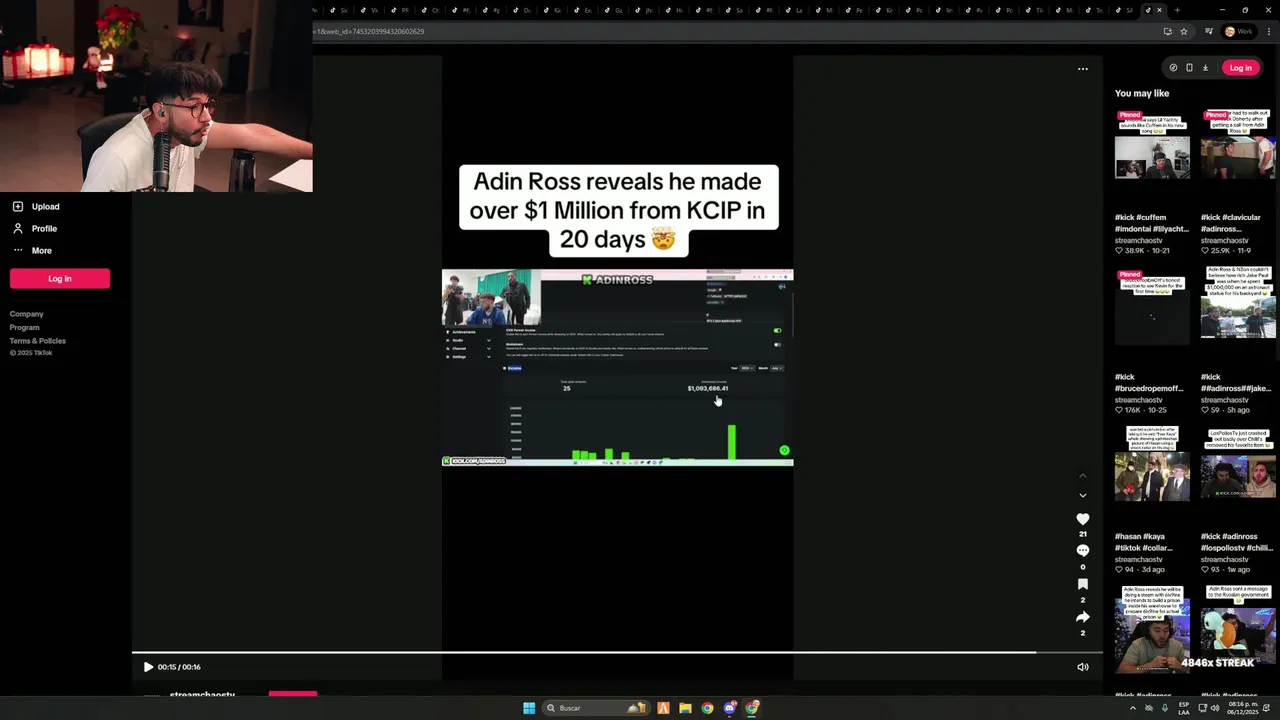Click the coin icon in top pill

point(1173,68)
